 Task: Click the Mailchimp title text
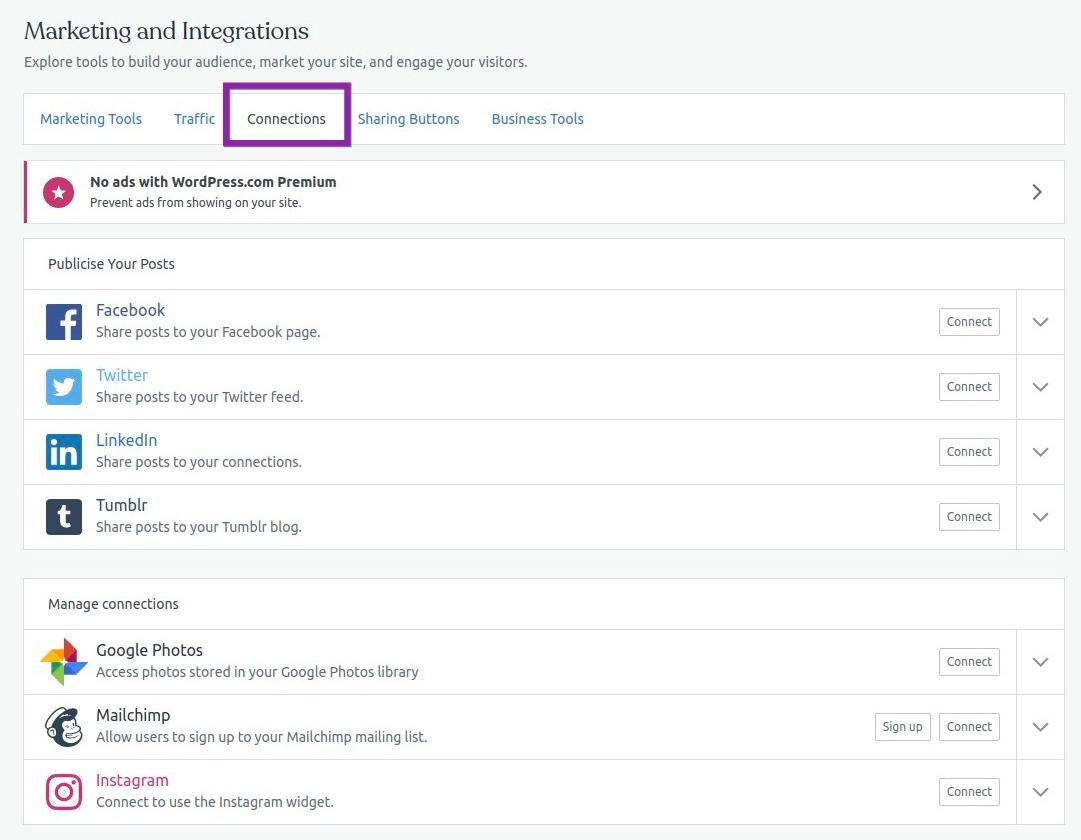click(x=133, y=715)
